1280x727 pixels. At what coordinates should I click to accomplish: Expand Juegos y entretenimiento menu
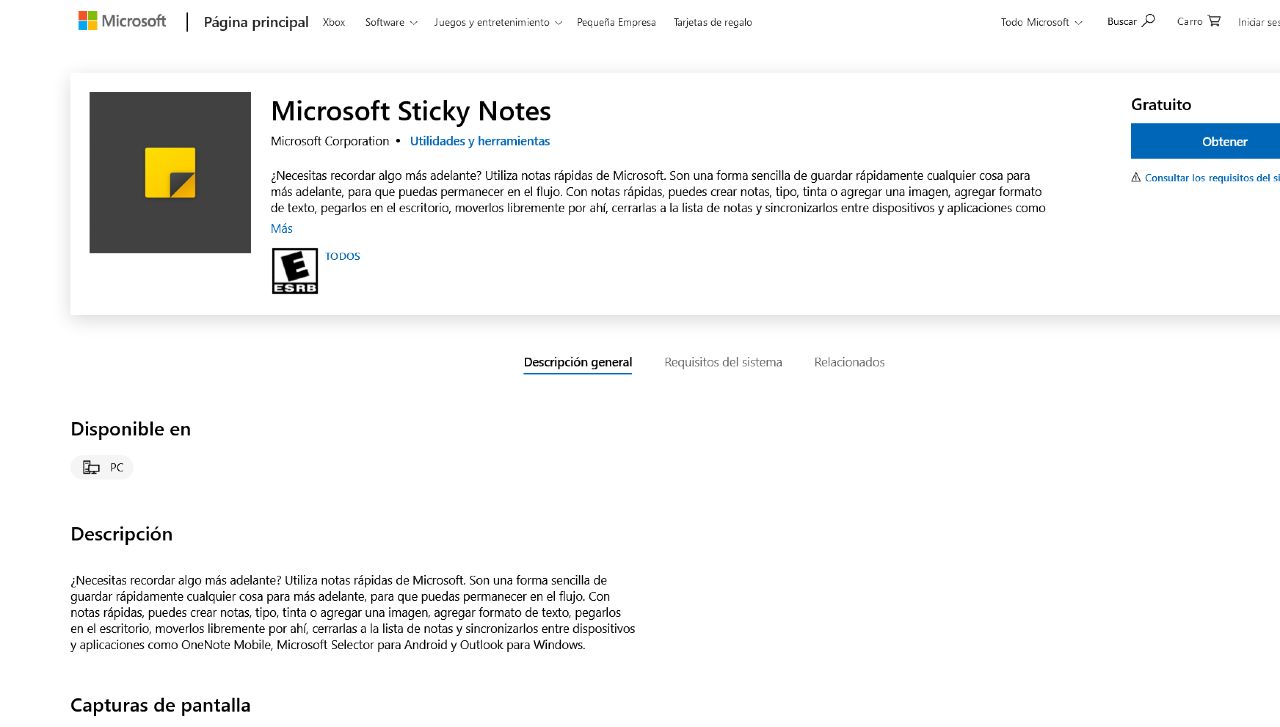[497, 22]
